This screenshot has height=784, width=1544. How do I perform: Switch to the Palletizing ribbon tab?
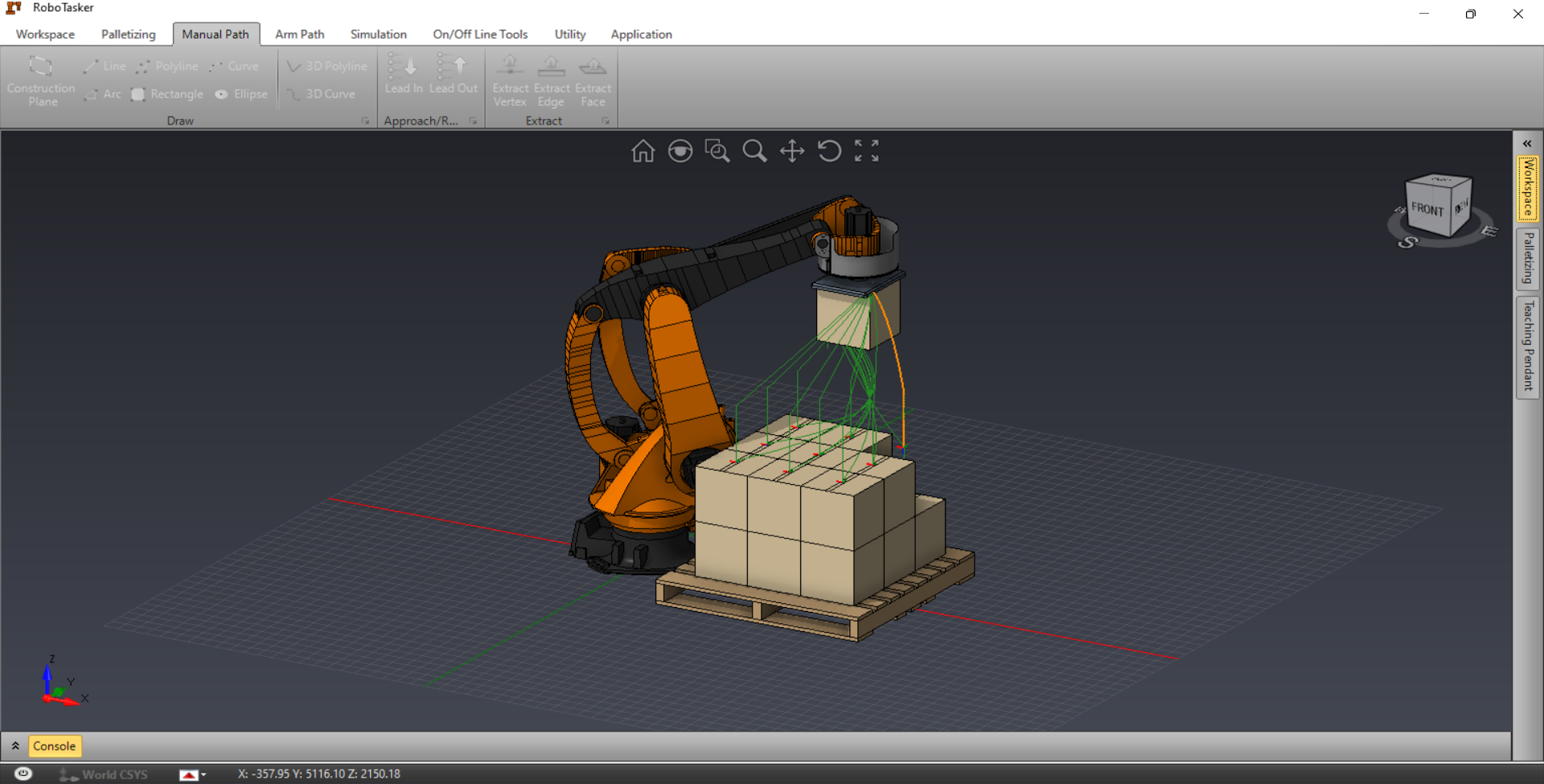pos(128,34)
